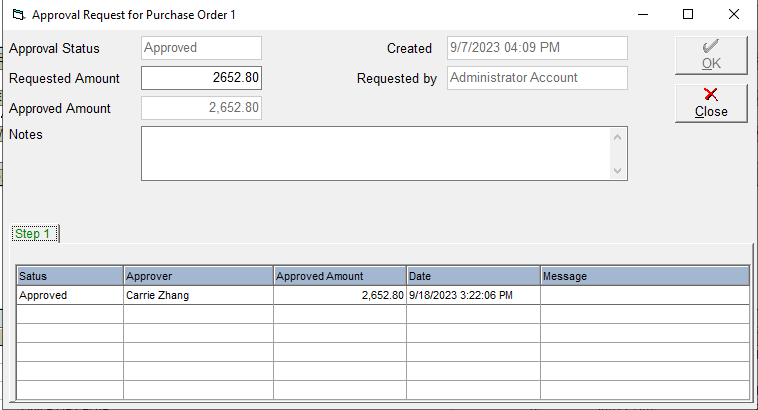This screenshot has height=410, width=758.
Task: Click the Approved Amount column header
Action: 339,276
